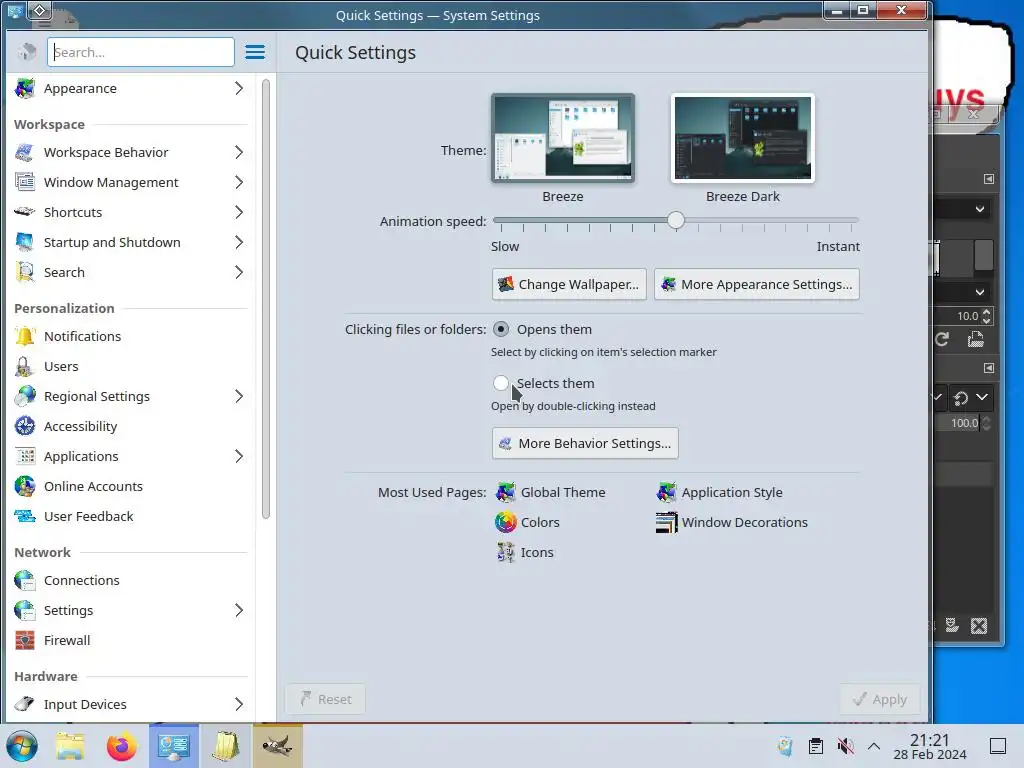
Task: Click the sidebar vertical scrollbar
Action: [x=266, y=299]
